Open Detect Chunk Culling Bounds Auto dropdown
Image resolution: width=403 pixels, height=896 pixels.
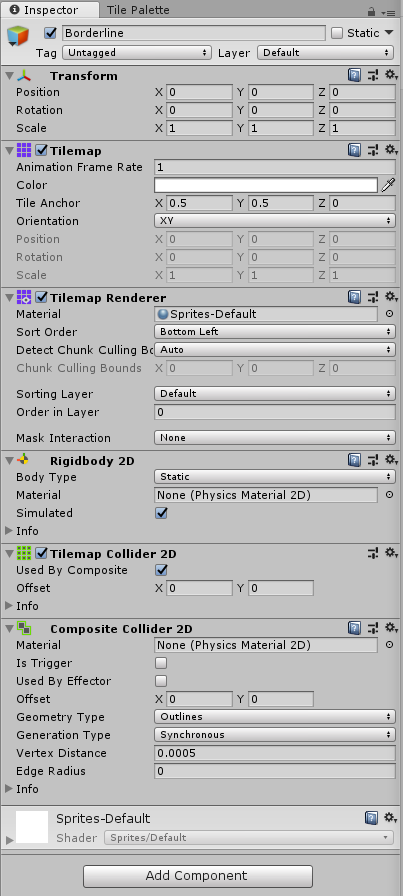pos(275,349)
